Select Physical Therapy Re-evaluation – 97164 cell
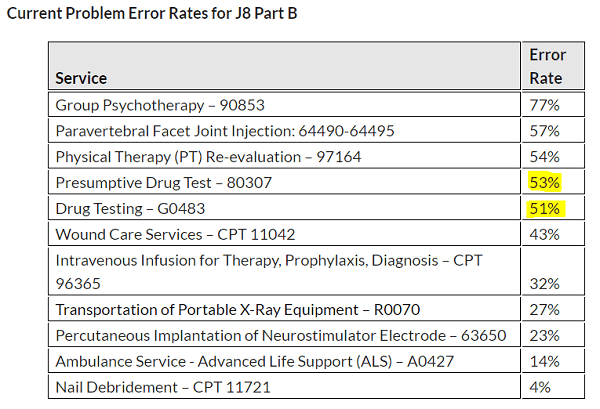The image size is (600, 409). [208, 156]
